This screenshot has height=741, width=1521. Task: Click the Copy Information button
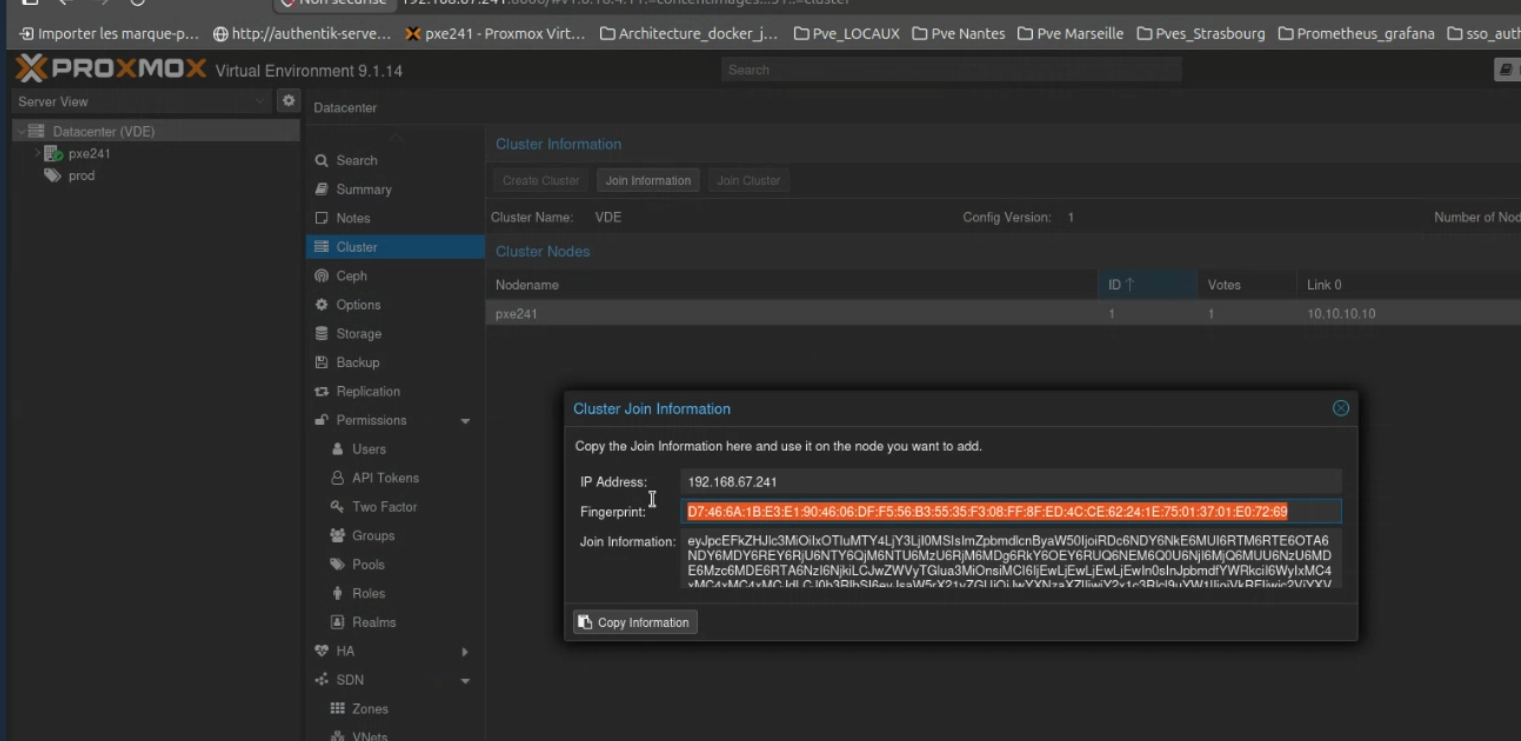(635, 622)
